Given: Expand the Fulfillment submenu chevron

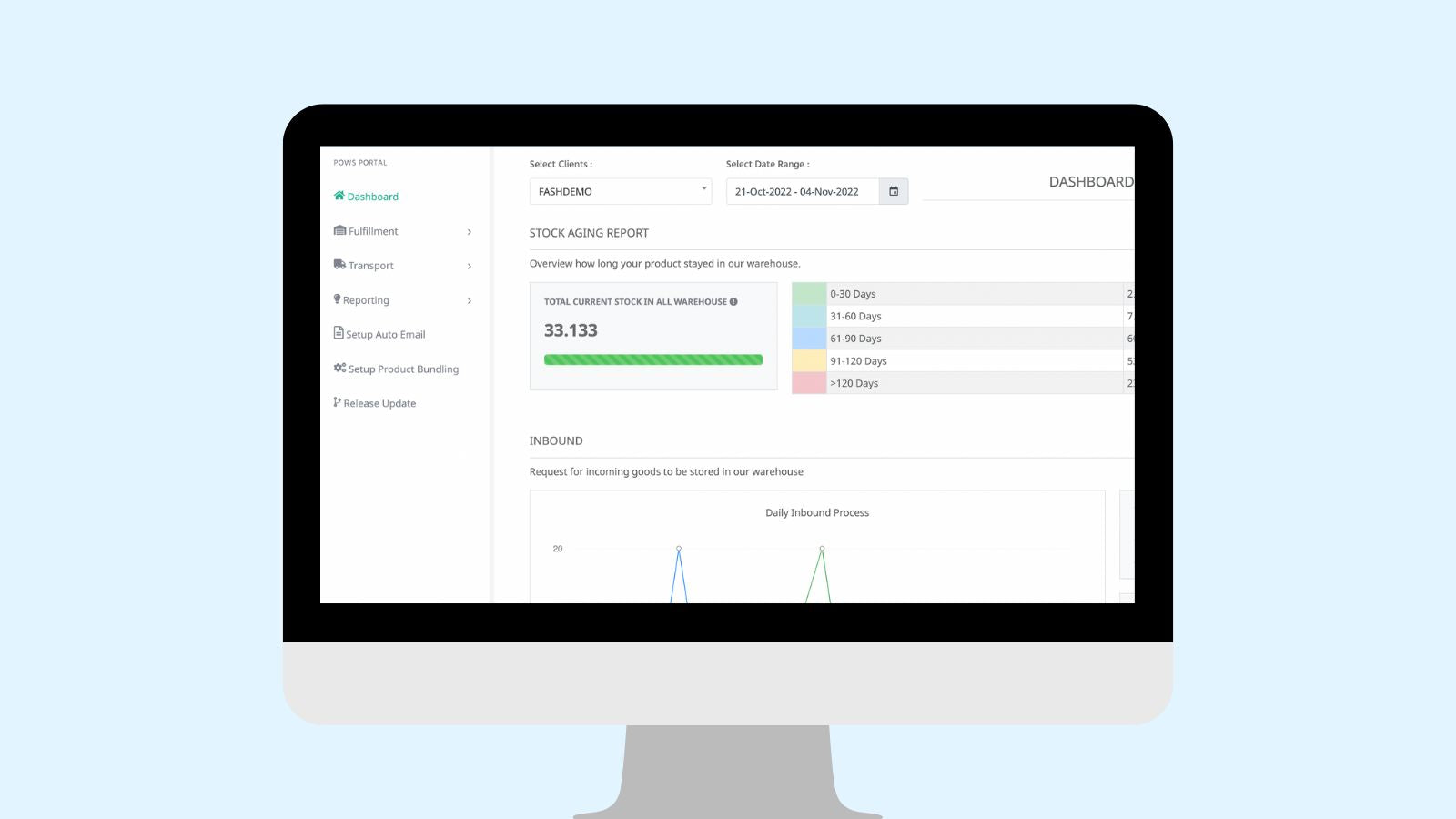Looking at the screenshot, I should pyautogui.click(x=470, y=231).
